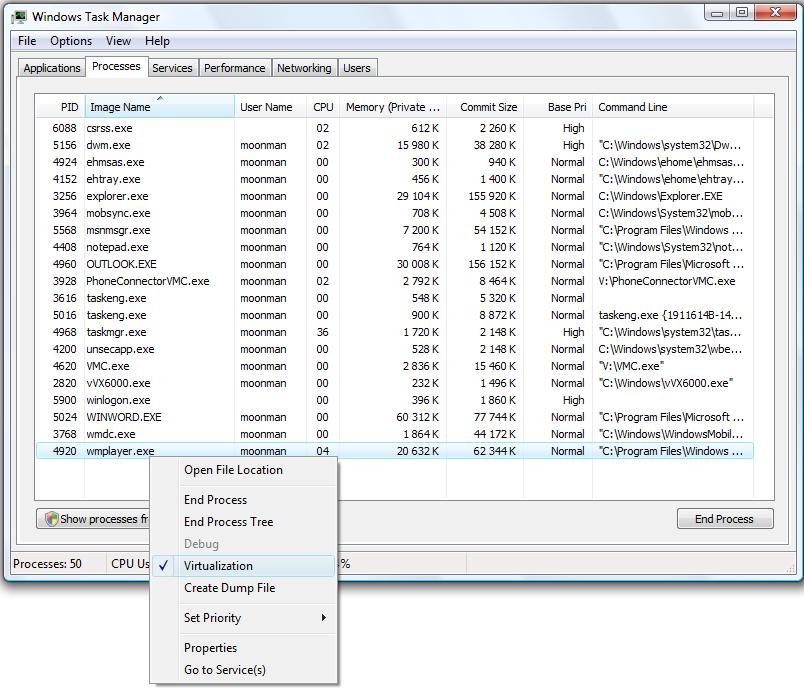
Task: Sort by the Base Pri column header
Action: pos(558,107)
